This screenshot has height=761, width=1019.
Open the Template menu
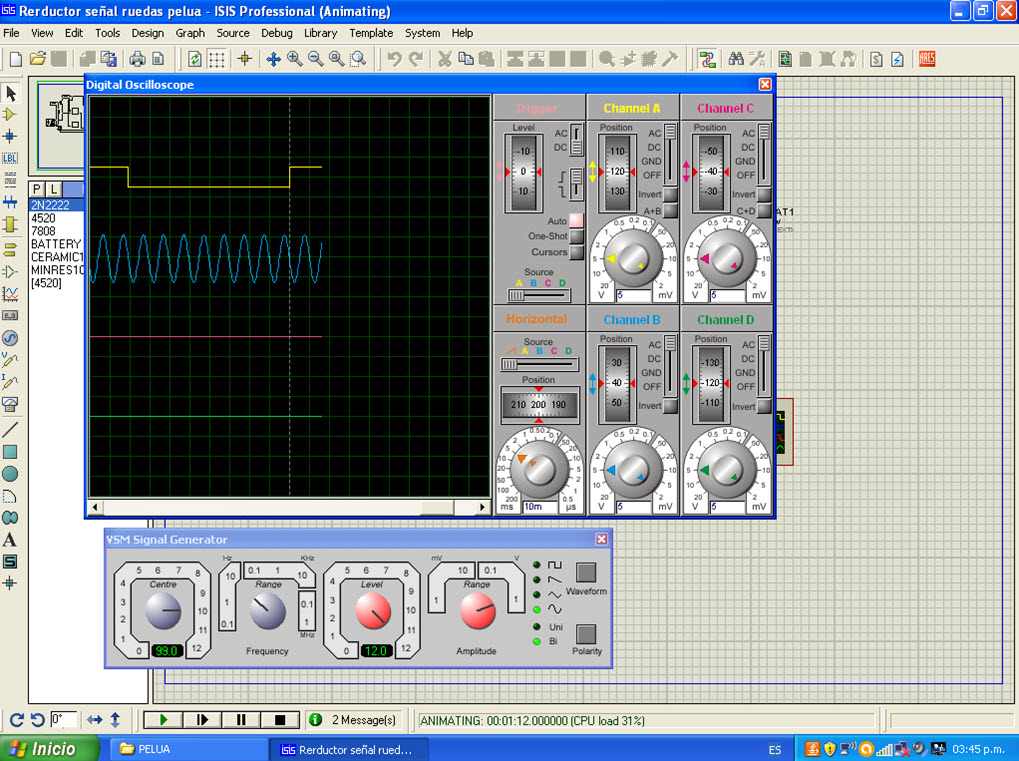click(371, 33)
